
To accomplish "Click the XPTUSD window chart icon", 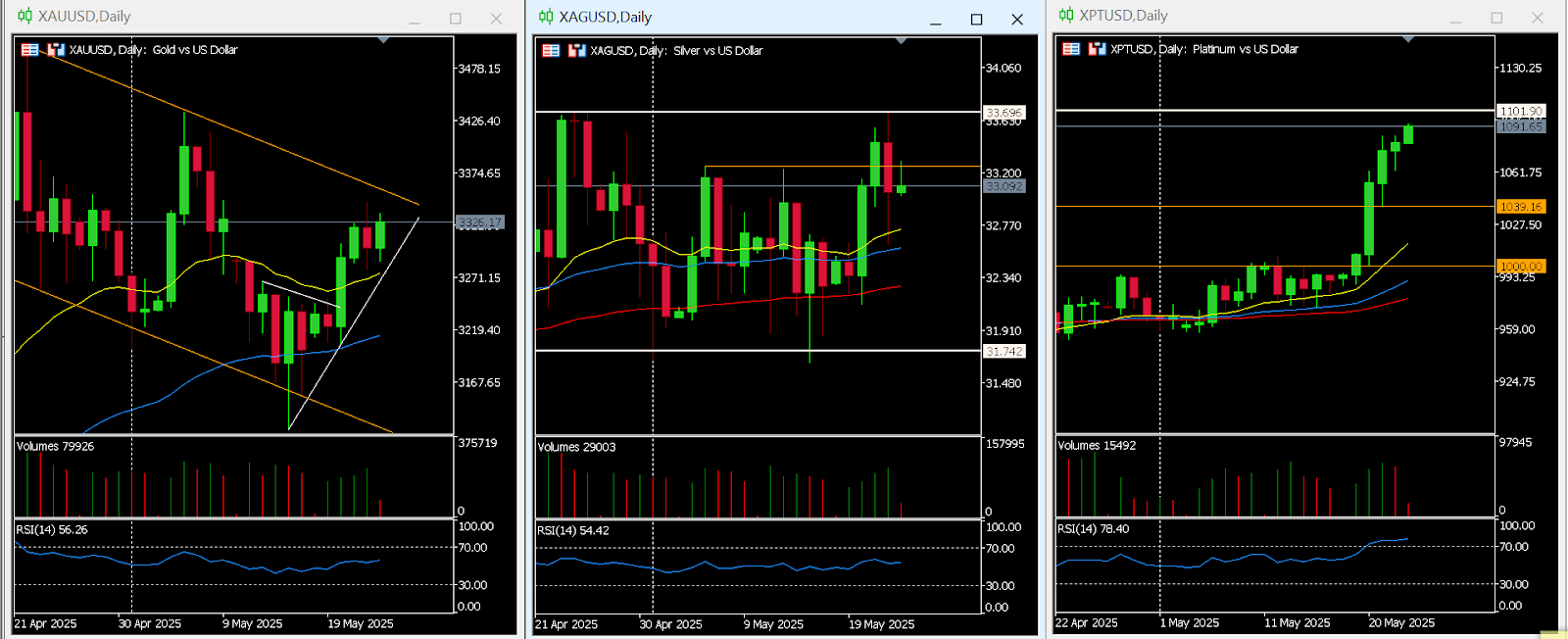I will point(1066,15).
